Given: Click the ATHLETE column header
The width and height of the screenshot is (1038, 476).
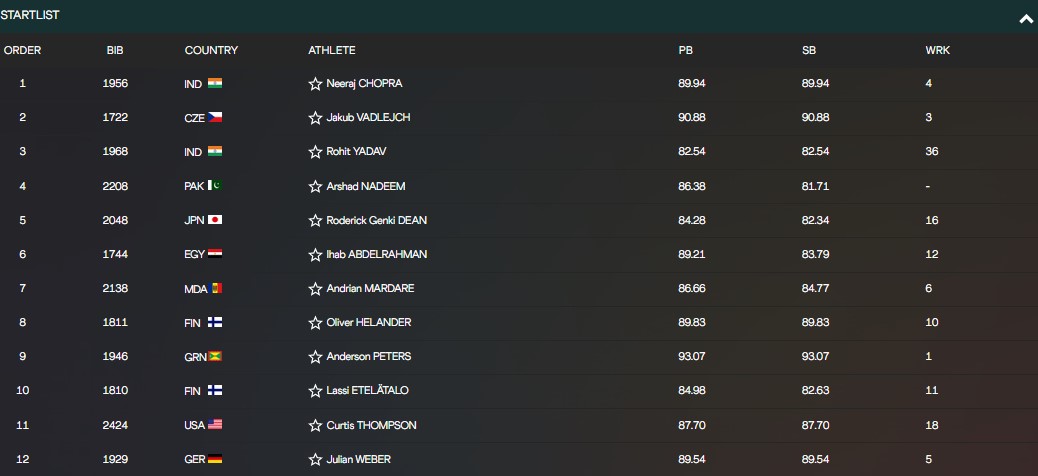Looking at the screenshot, I should click(332, 50).
